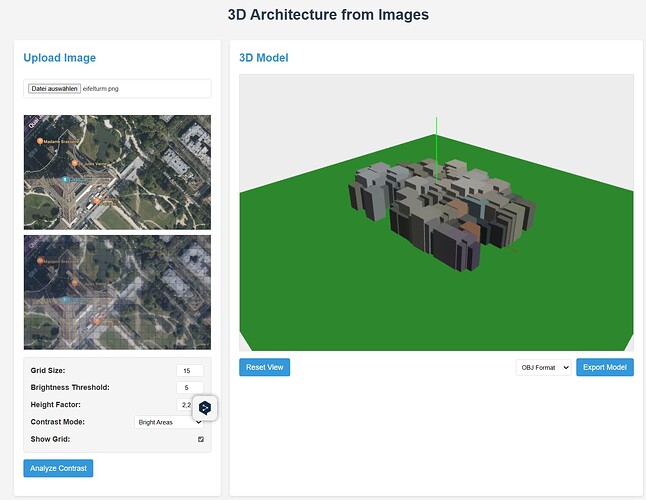Toggle the Show Grid checkbox
This screenshot has width=646, height=500.
click(201, 439)
